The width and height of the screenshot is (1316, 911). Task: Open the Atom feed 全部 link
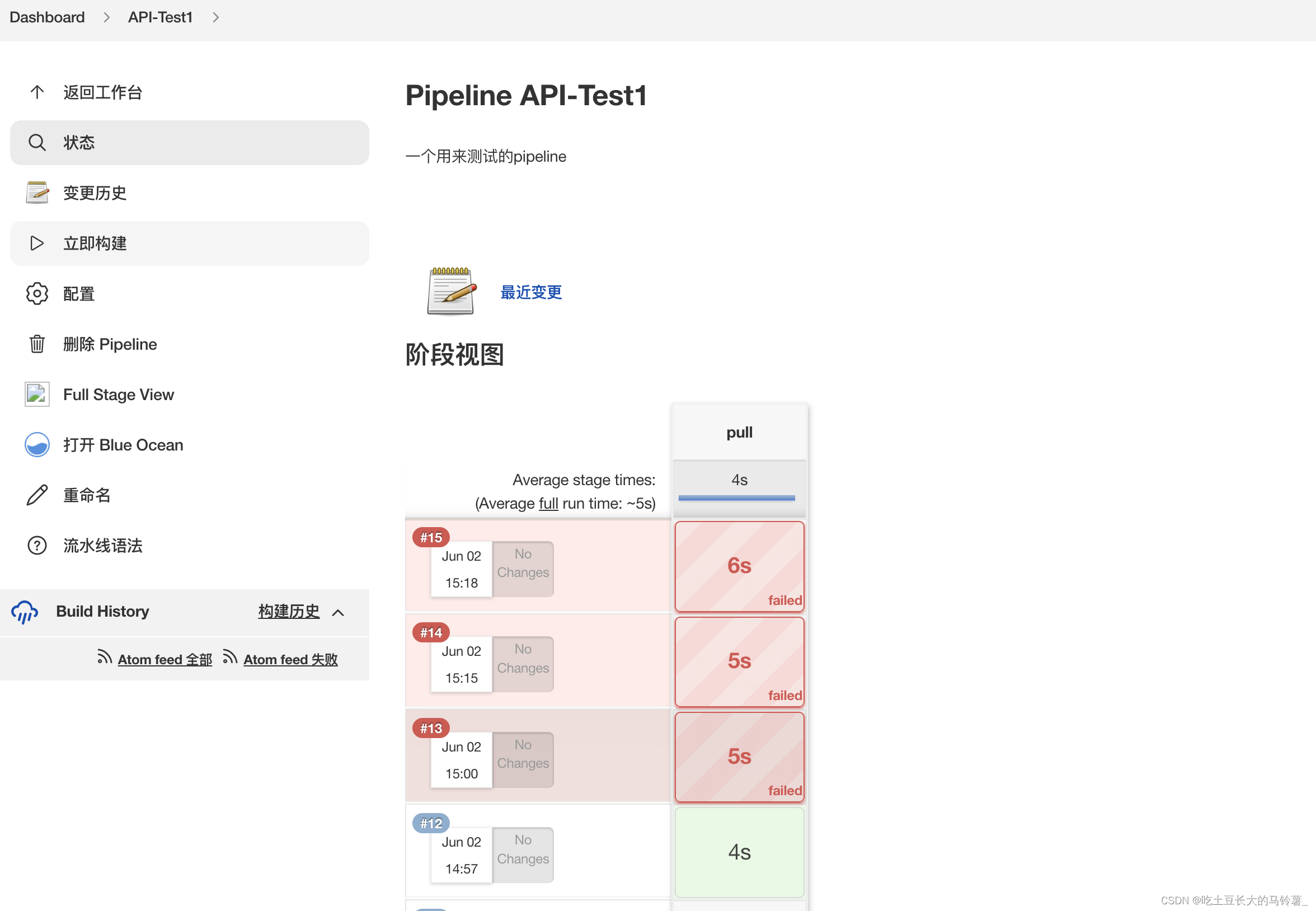coord(164,659)
